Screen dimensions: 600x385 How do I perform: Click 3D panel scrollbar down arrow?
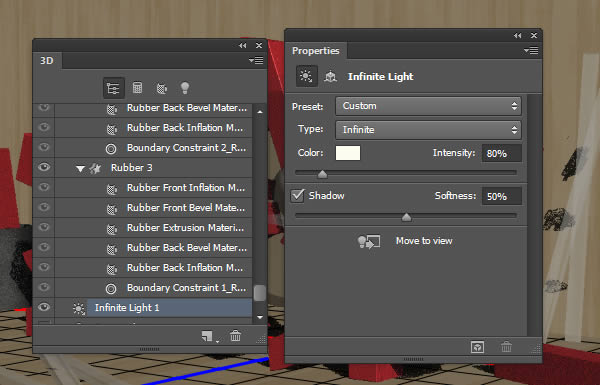[x=260, y=317]
